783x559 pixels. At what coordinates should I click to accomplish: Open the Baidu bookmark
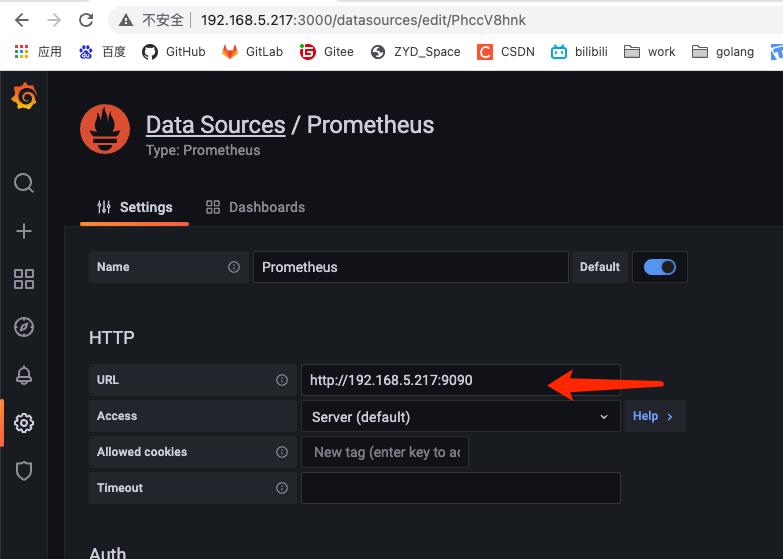point(102,51)
